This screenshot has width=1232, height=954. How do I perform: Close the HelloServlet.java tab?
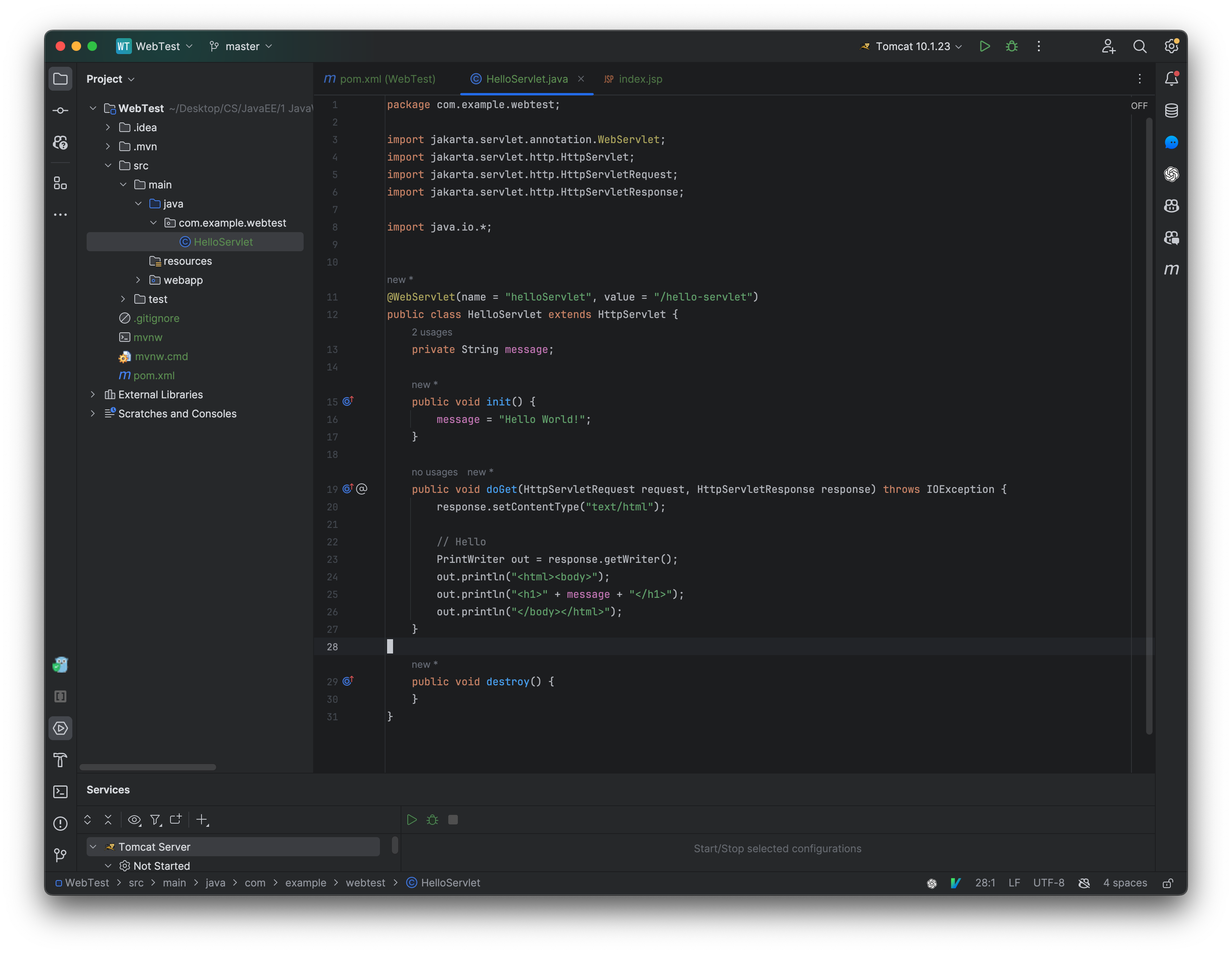[x=581, y=79]
